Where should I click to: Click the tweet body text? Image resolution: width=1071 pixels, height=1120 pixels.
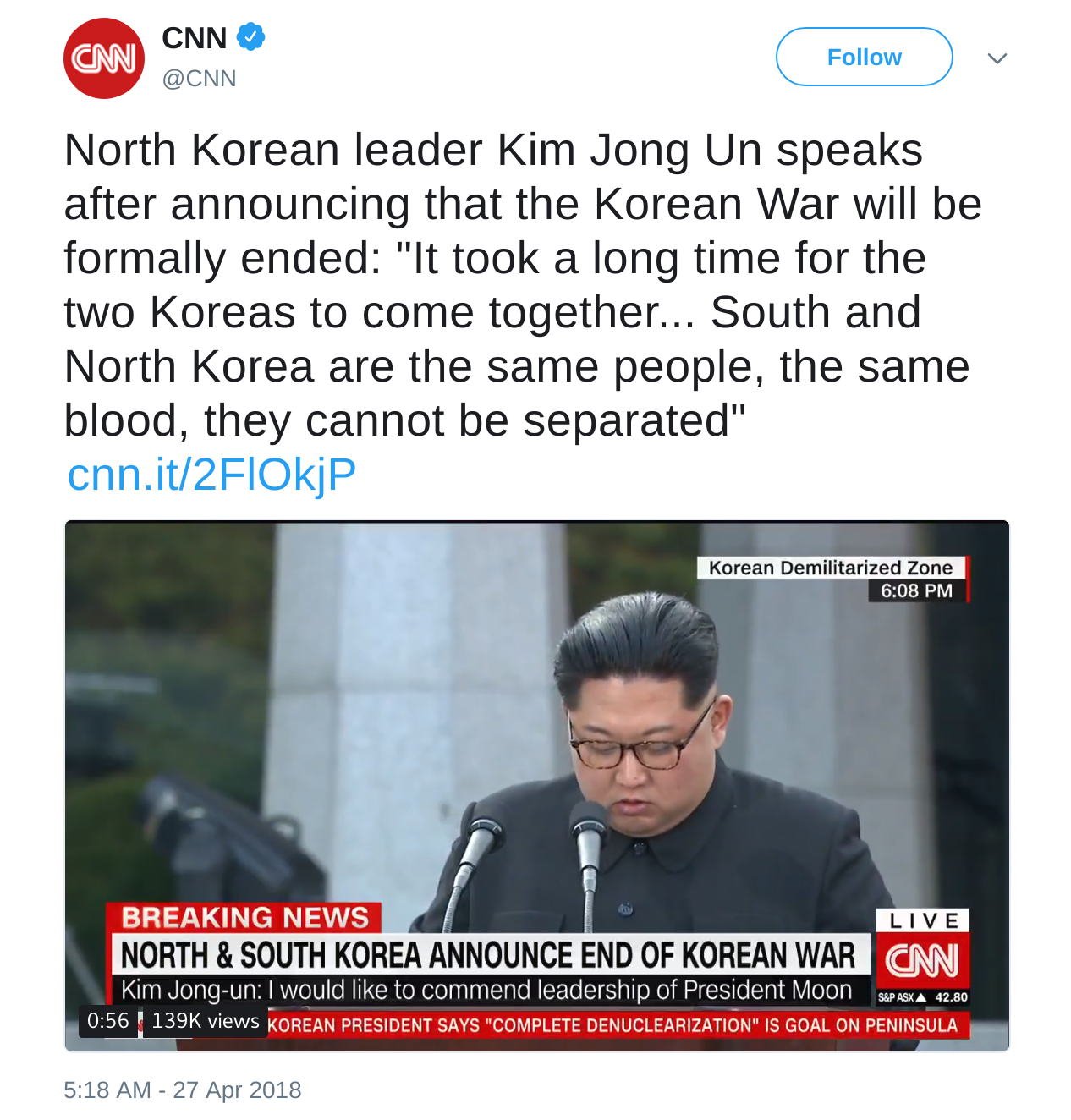point(523,285)
